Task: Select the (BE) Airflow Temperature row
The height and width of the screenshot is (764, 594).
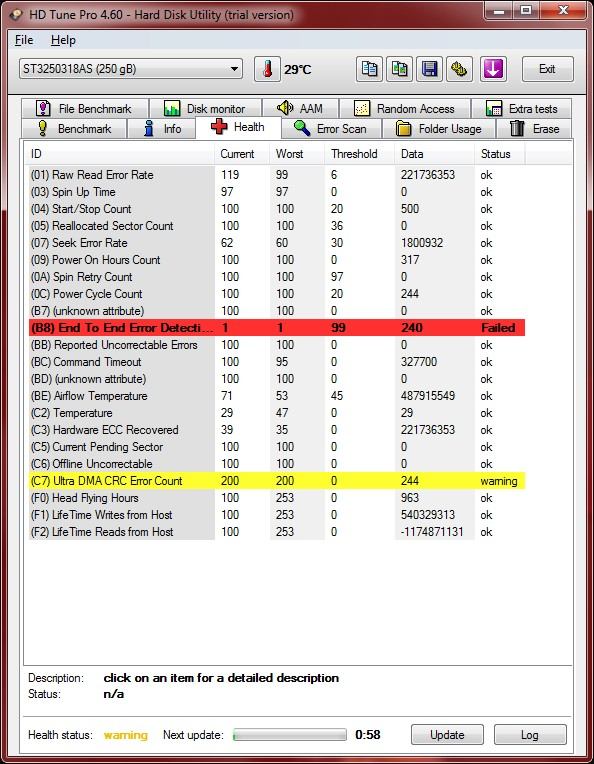Action: [x=277, y=396]
